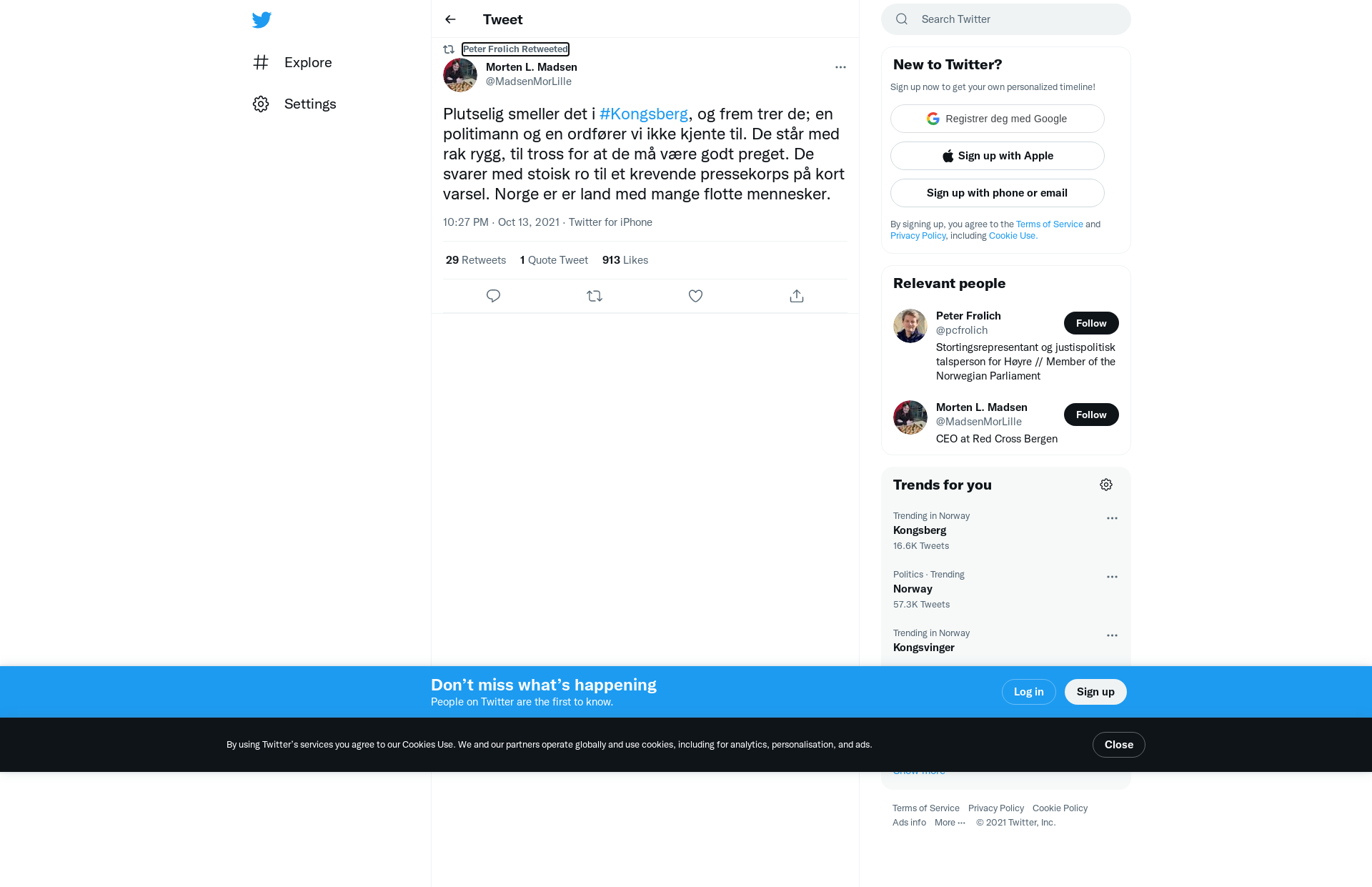
Task: Open Explore from the sidebar
Action: tap(292, 62)
